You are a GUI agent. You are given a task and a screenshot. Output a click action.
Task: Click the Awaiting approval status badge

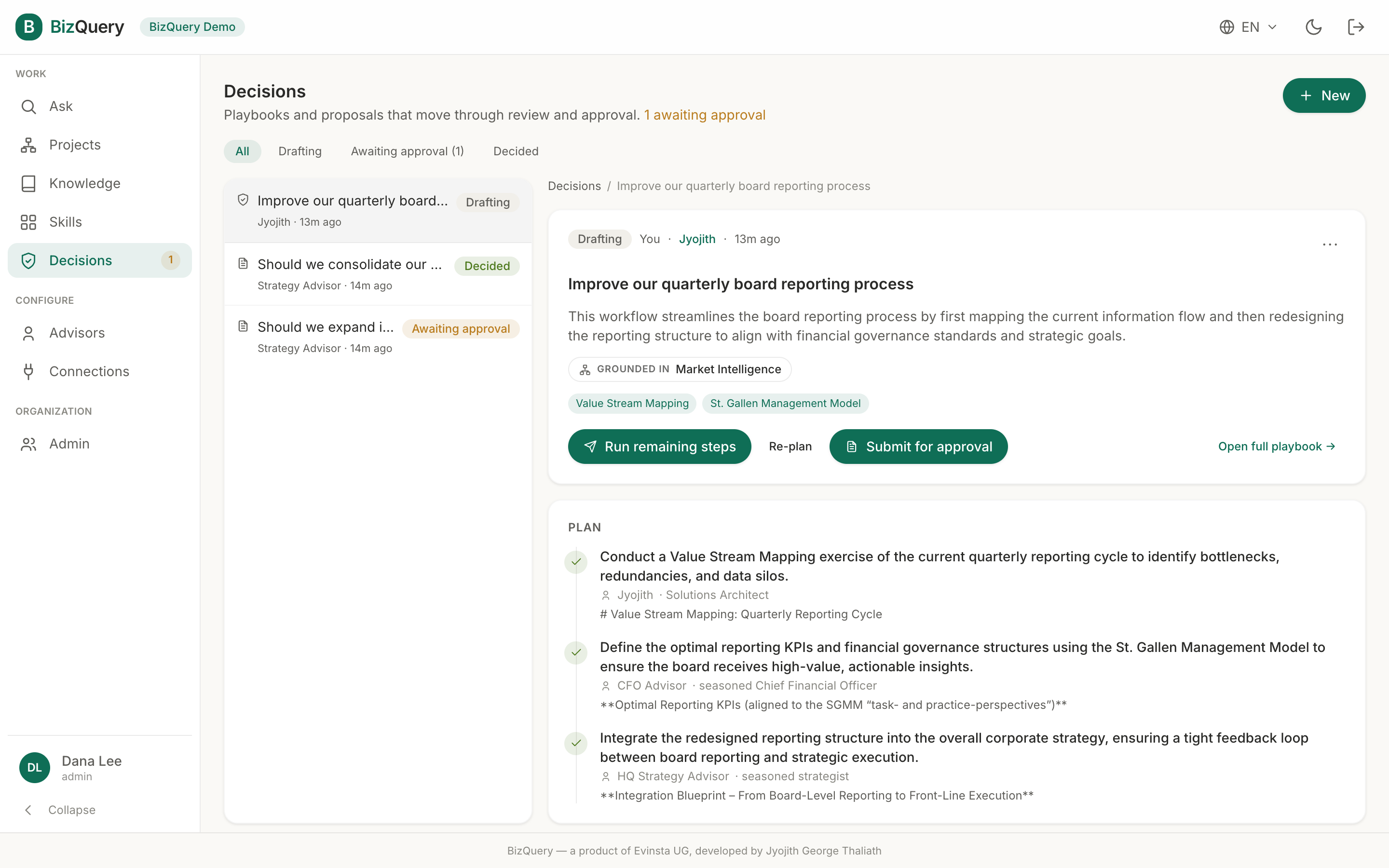[x=461, y=328]
